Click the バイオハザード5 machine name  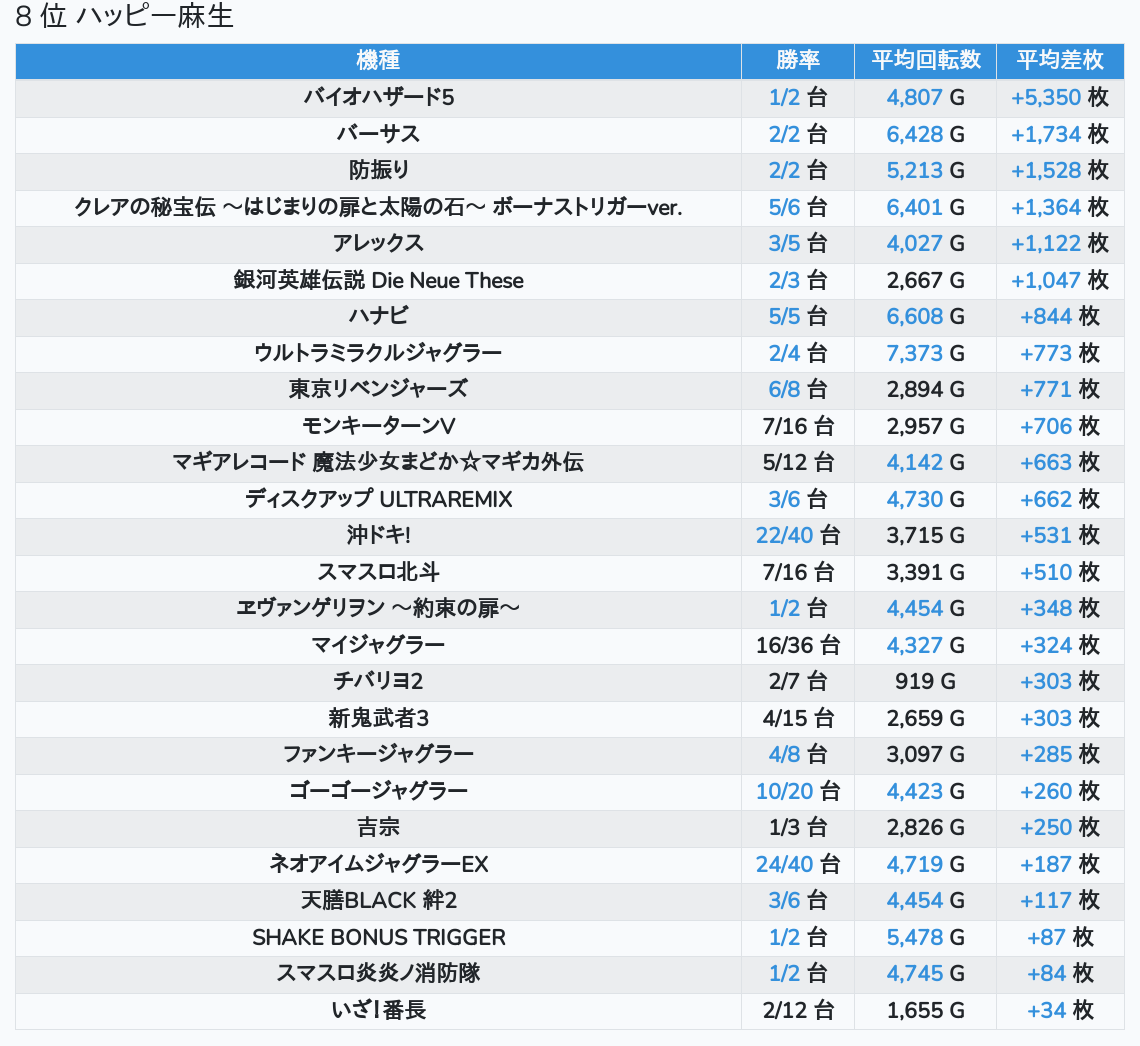click(x=378, y=97)
